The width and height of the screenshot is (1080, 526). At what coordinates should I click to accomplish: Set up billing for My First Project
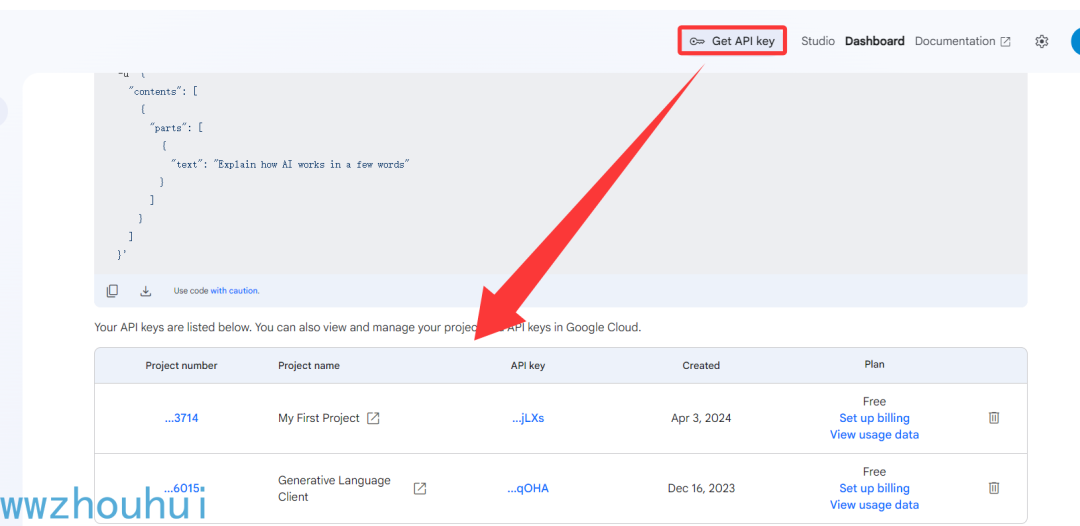click(874, 418)
